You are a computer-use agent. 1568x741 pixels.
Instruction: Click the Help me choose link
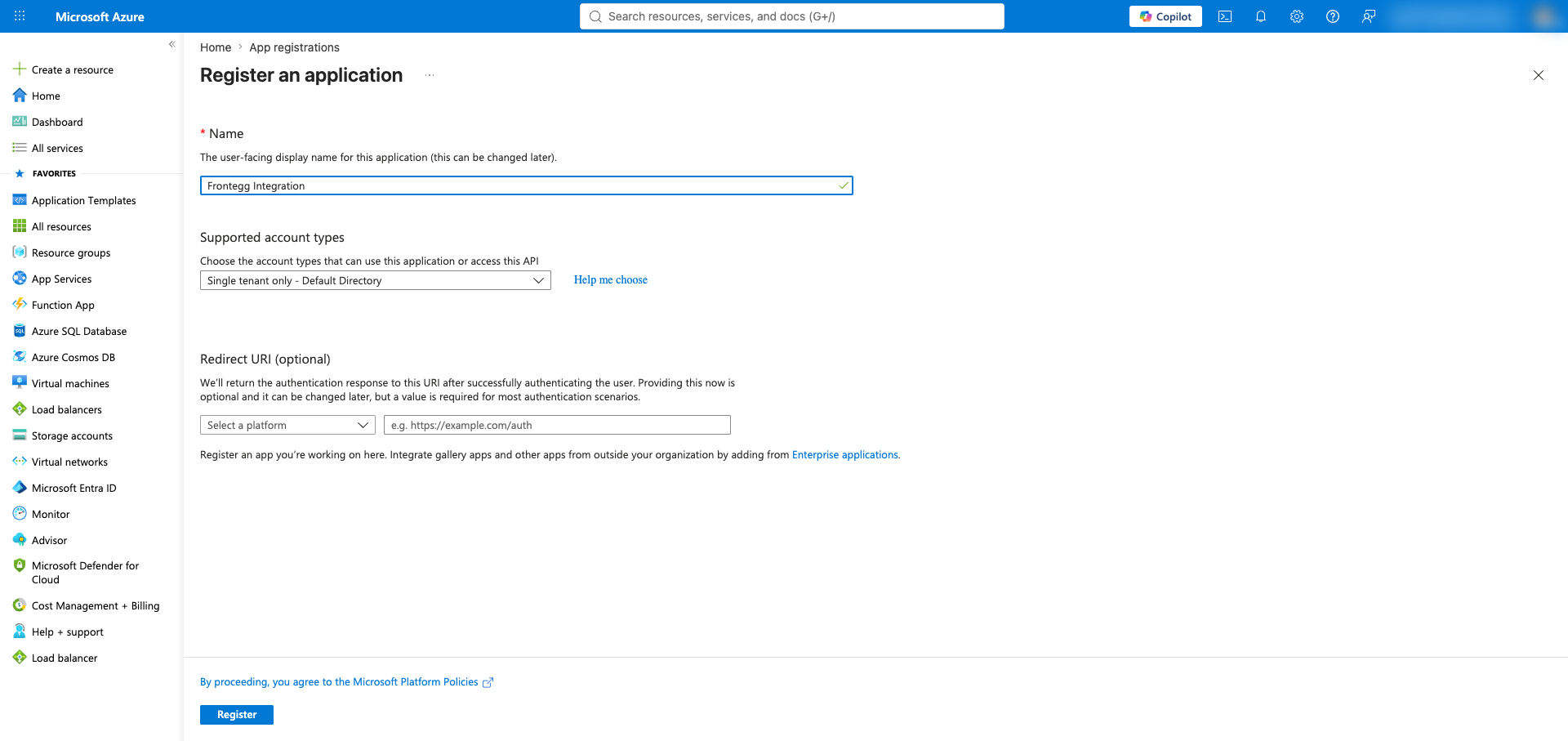click(x=611, y=279)
